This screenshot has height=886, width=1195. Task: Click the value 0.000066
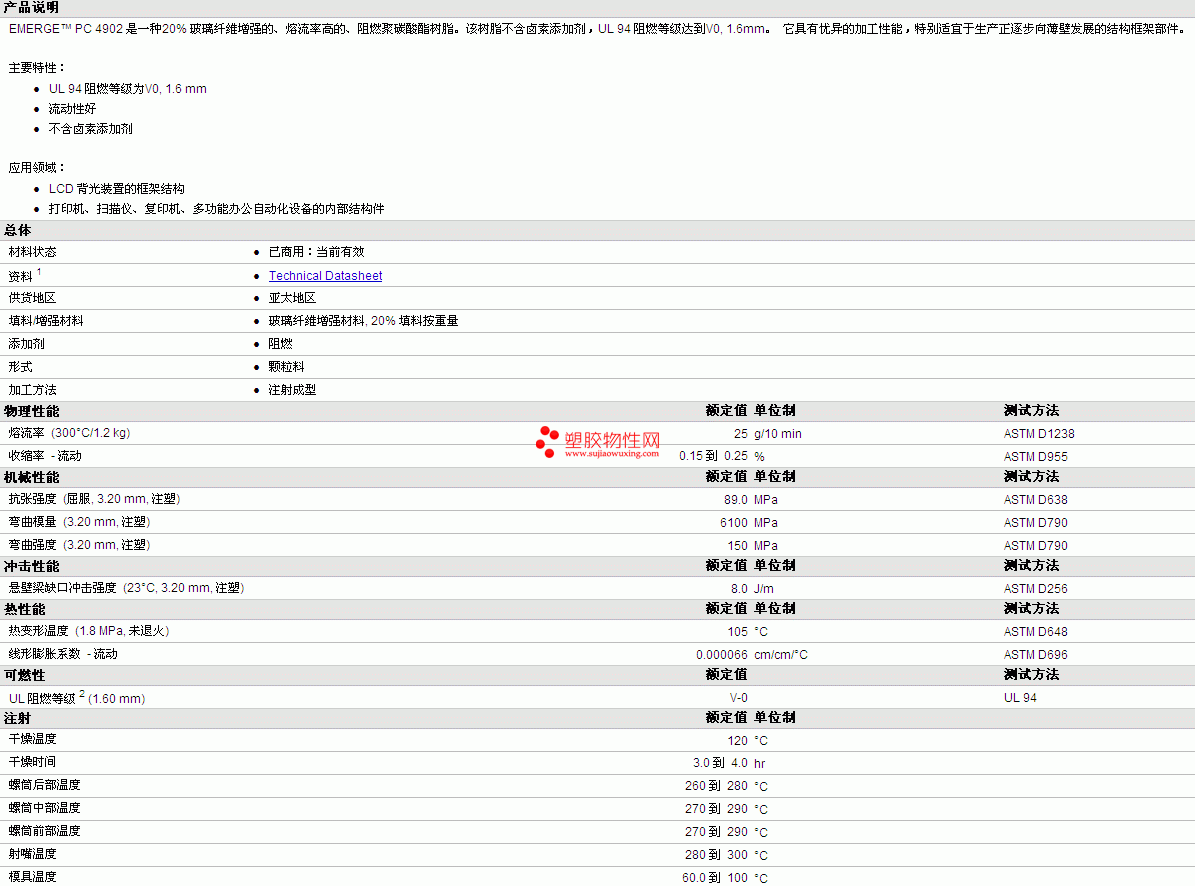pyautogui.click(x=722, y=654)
